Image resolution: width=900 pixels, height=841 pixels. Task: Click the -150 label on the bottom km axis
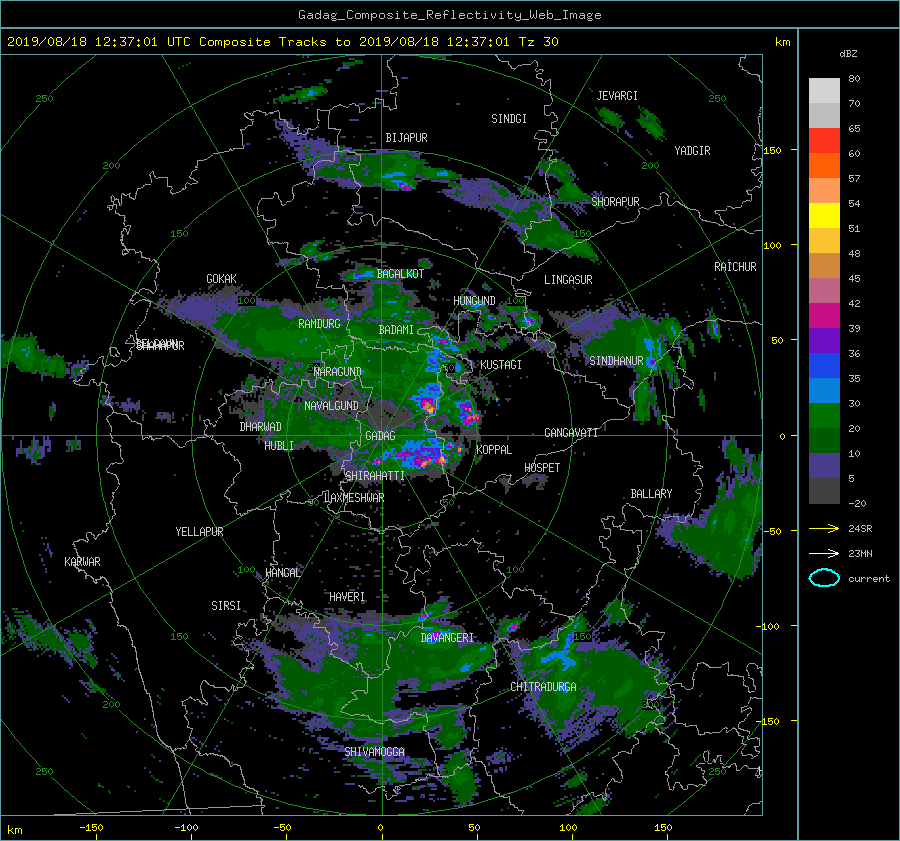tap(91, 827)
